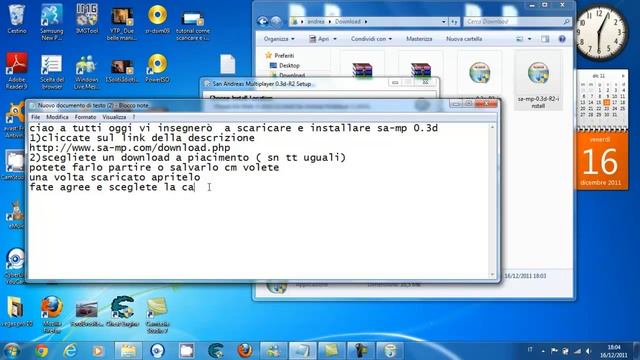
Task: Click Masterizza in Explorer toolbar
Action: pos(419,39)
